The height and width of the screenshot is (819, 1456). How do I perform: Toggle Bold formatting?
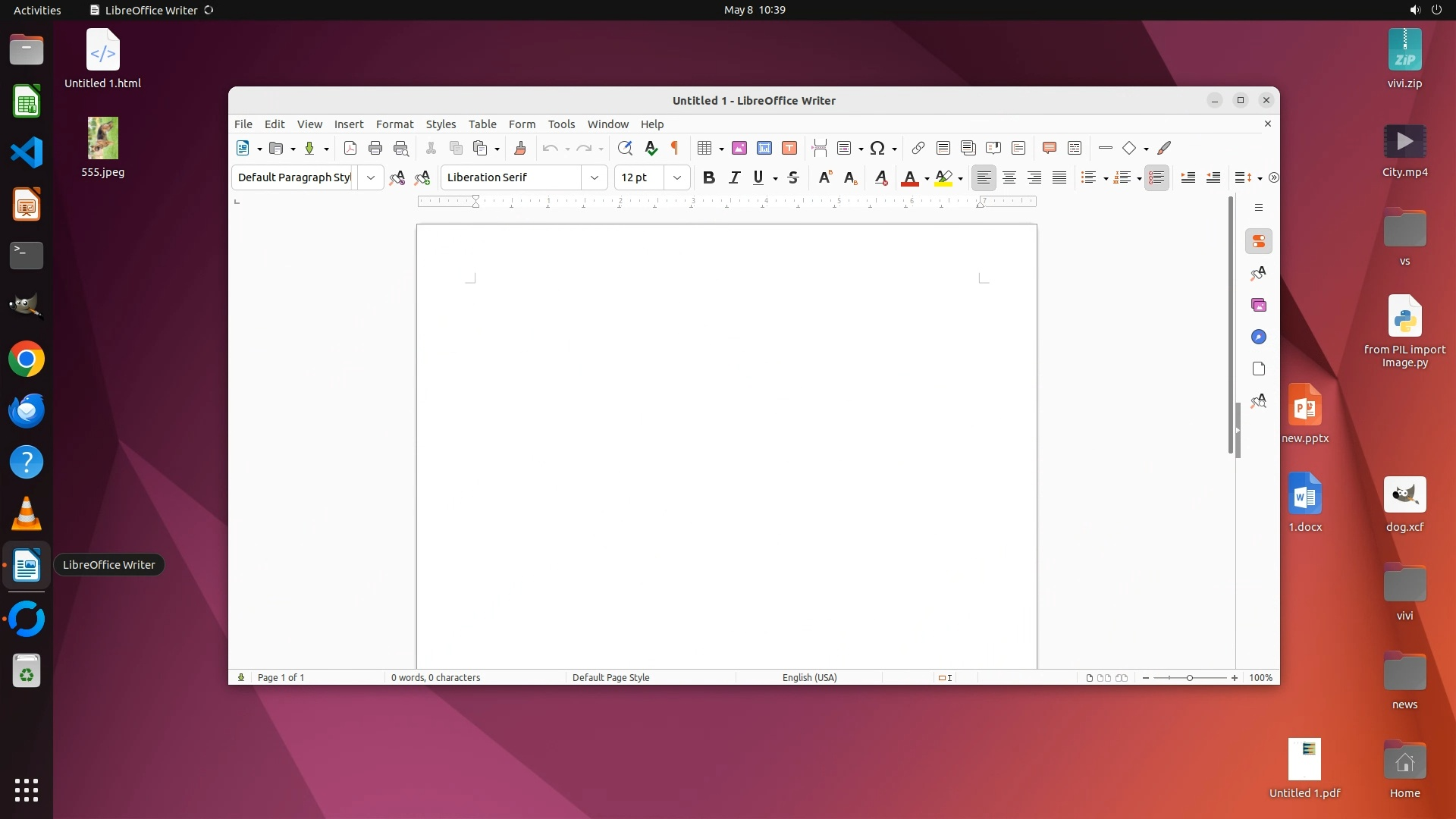pos(708,177)
